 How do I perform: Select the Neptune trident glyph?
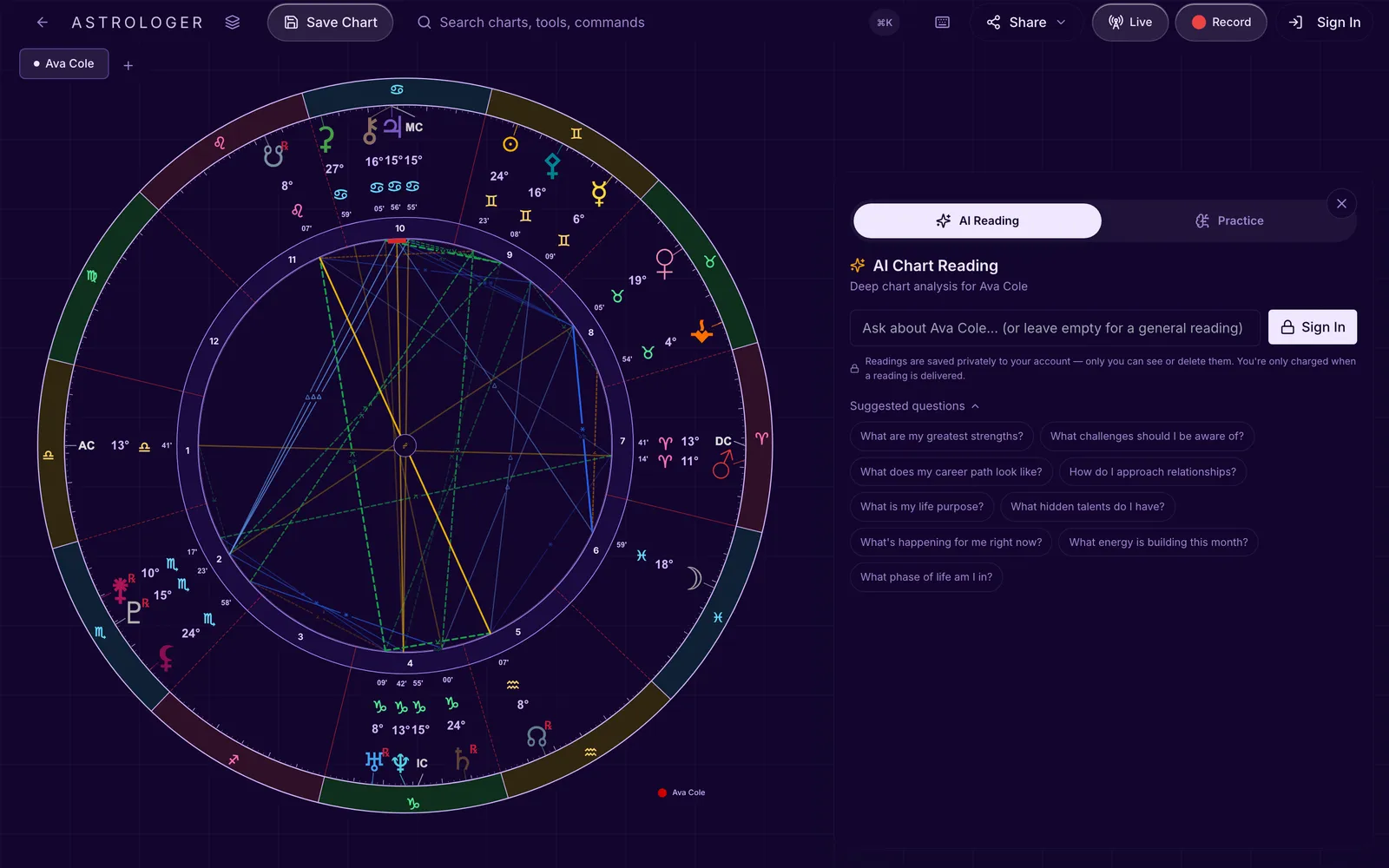click(x=400, y=763)
